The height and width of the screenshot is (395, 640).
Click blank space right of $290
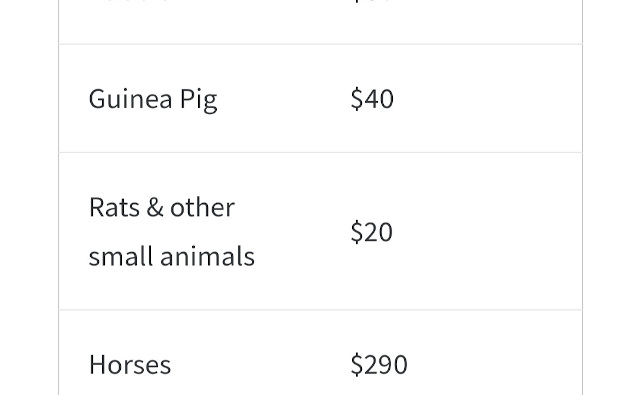(x=494, y=364)
